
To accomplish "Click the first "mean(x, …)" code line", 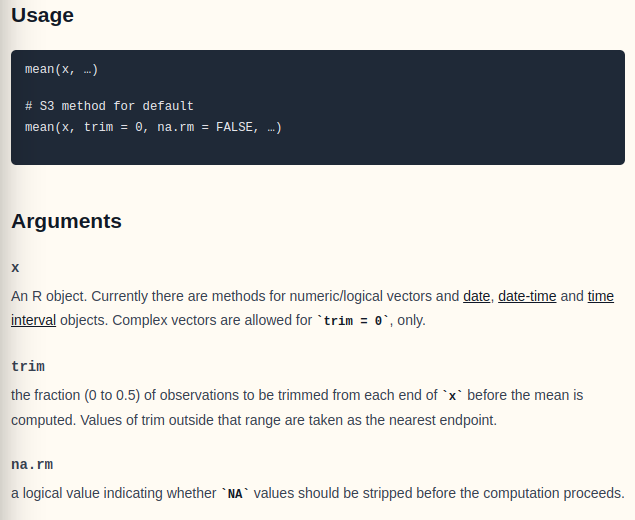I will click(x=61, y=69).
